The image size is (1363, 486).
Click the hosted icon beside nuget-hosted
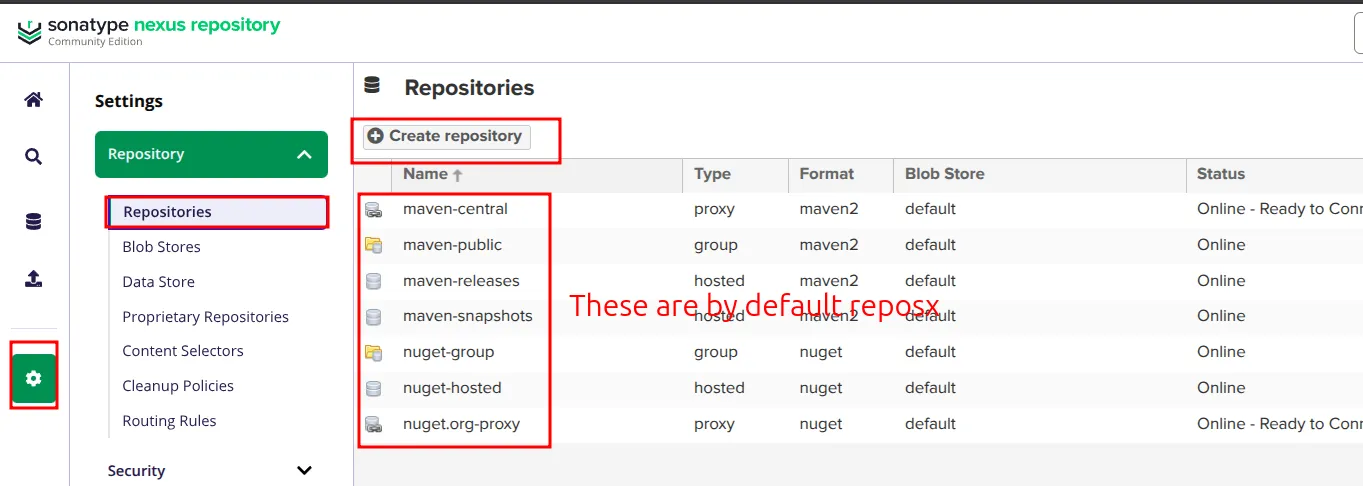[x=374, y=388]
